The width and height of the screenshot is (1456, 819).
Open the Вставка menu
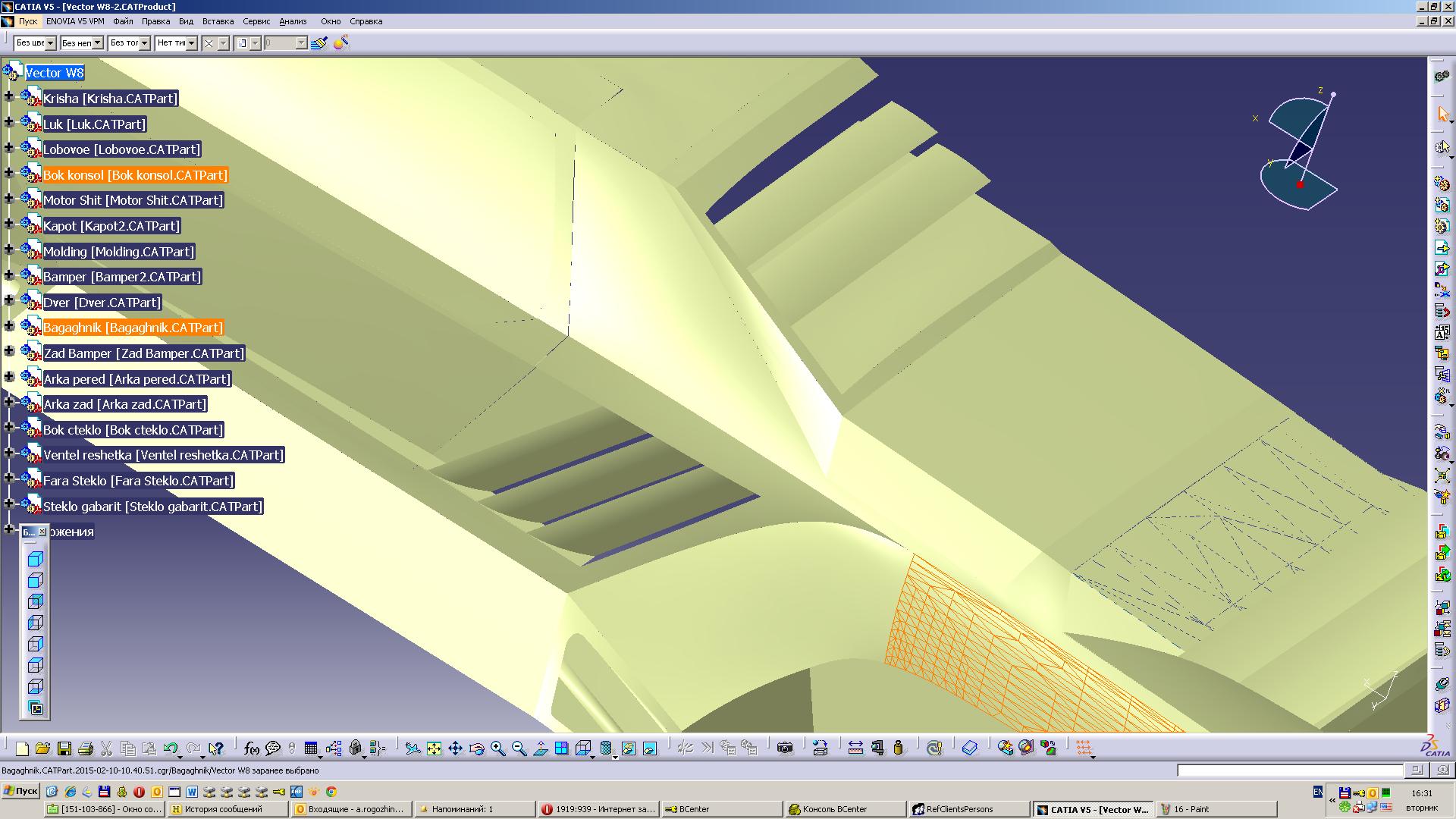coord(218,21)
